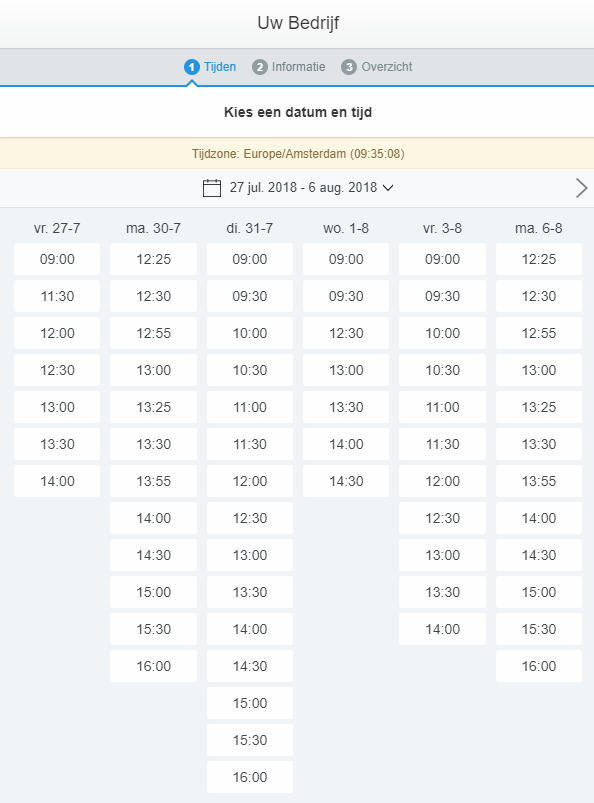Expand the date range dropdown chevron
Image resolution: width=594 pixels, height=803 pixels.
tap(388, 188)
